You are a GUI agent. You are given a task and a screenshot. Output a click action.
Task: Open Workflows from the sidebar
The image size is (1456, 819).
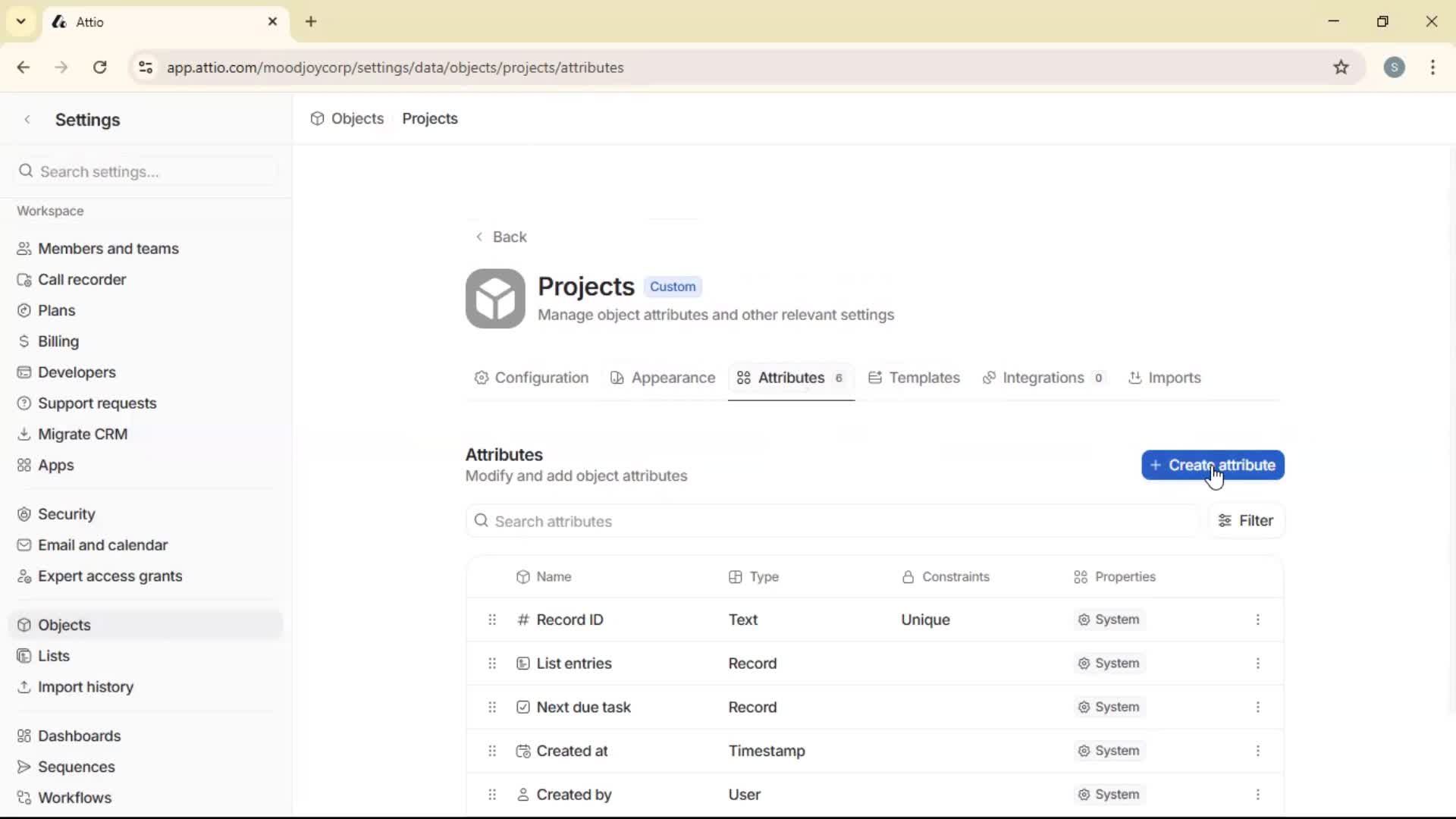pyautogui.click(x=74, y=797)
